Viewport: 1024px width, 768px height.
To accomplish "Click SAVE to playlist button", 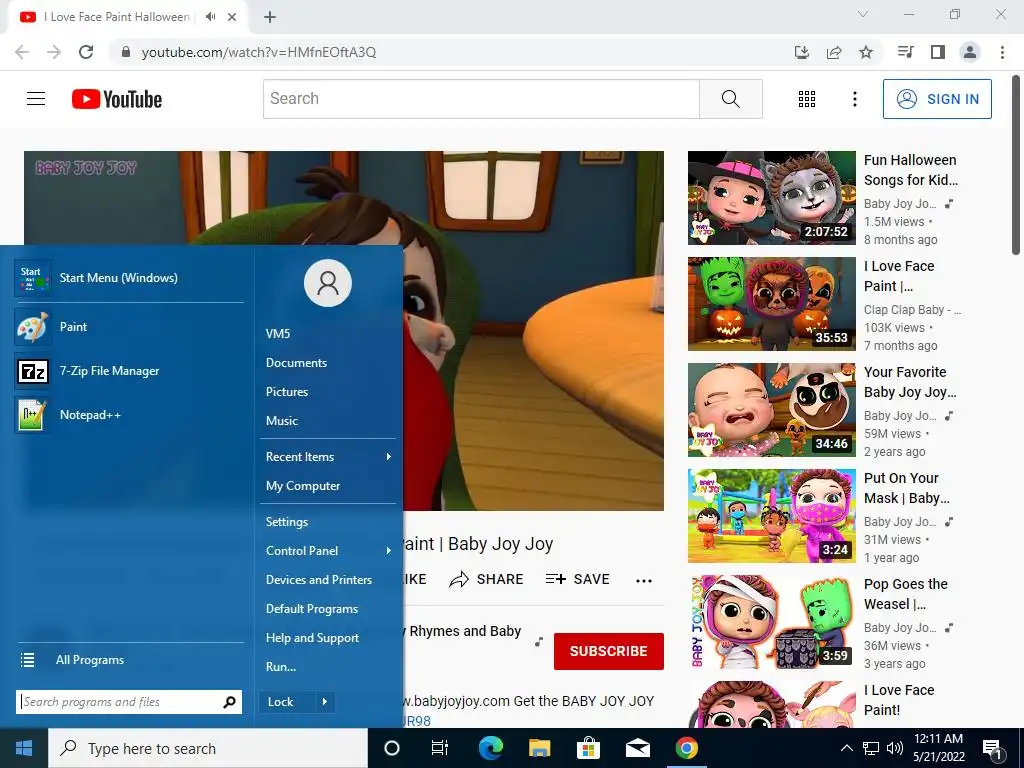I will click(578, 579).
